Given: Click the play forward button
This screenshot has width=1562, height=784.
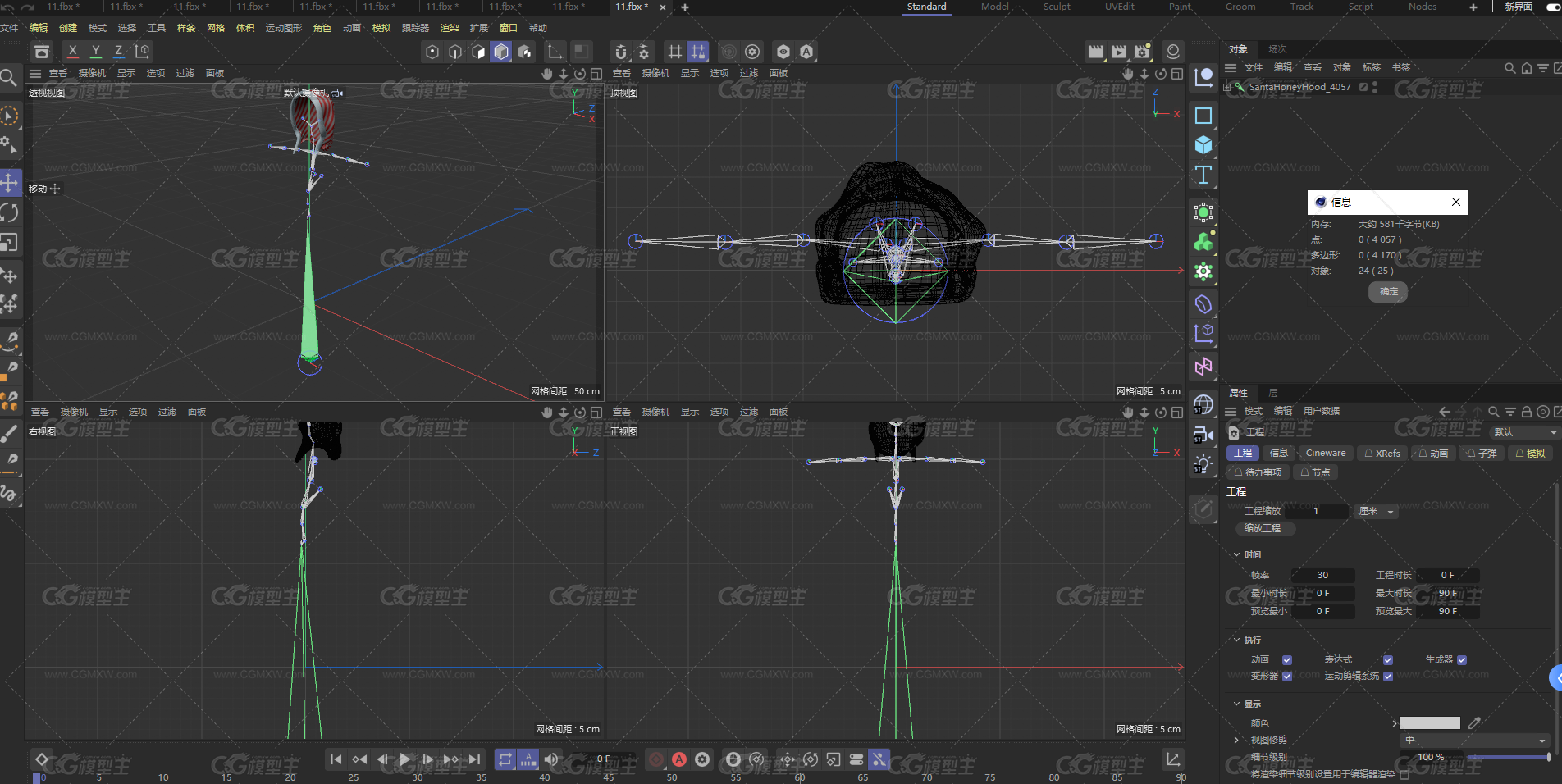Looking at the screenshot, I should [x=405, y=760].
